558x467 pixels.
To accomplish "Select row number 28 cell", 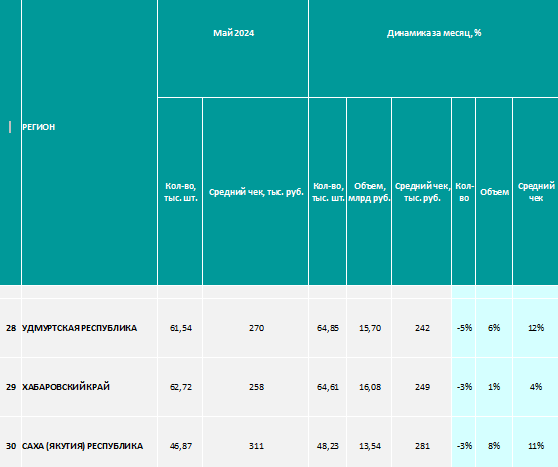I will tap(11, 328).
